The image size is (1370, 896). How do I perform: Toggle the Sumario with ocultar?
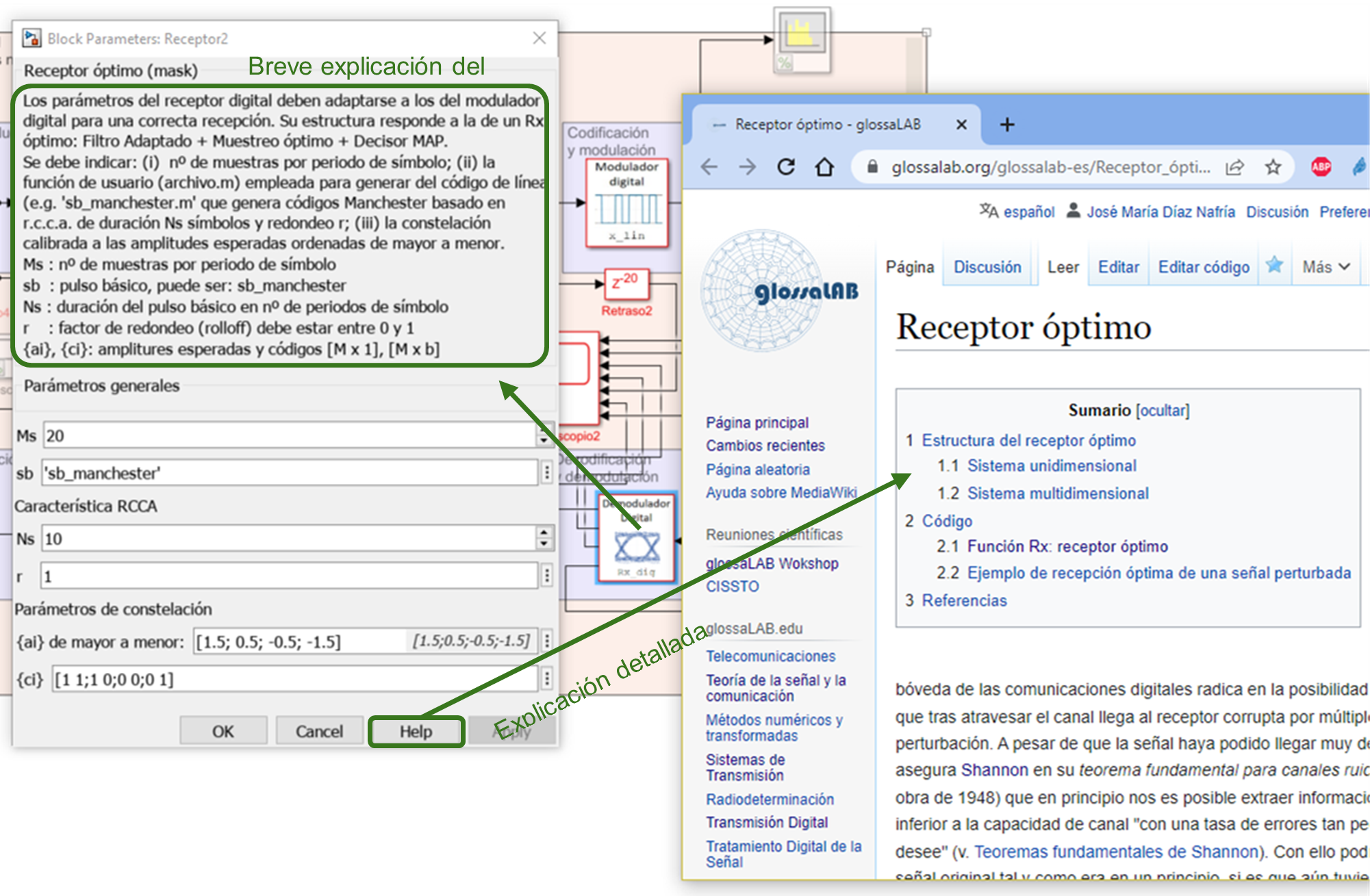pyautogui.click(x=1163, y=410)
